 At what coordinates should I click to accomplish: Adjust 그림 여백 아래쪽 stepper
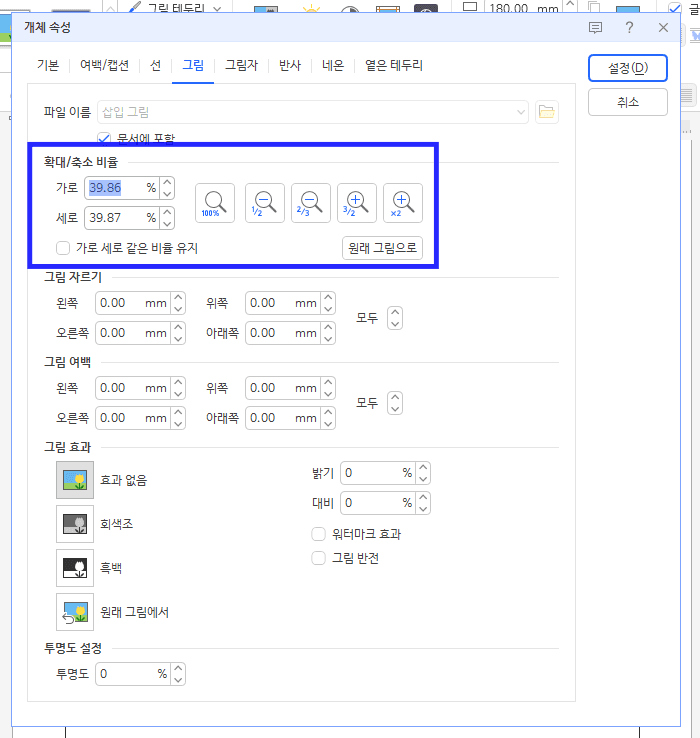pyautogui.click(x=328, y=418)
